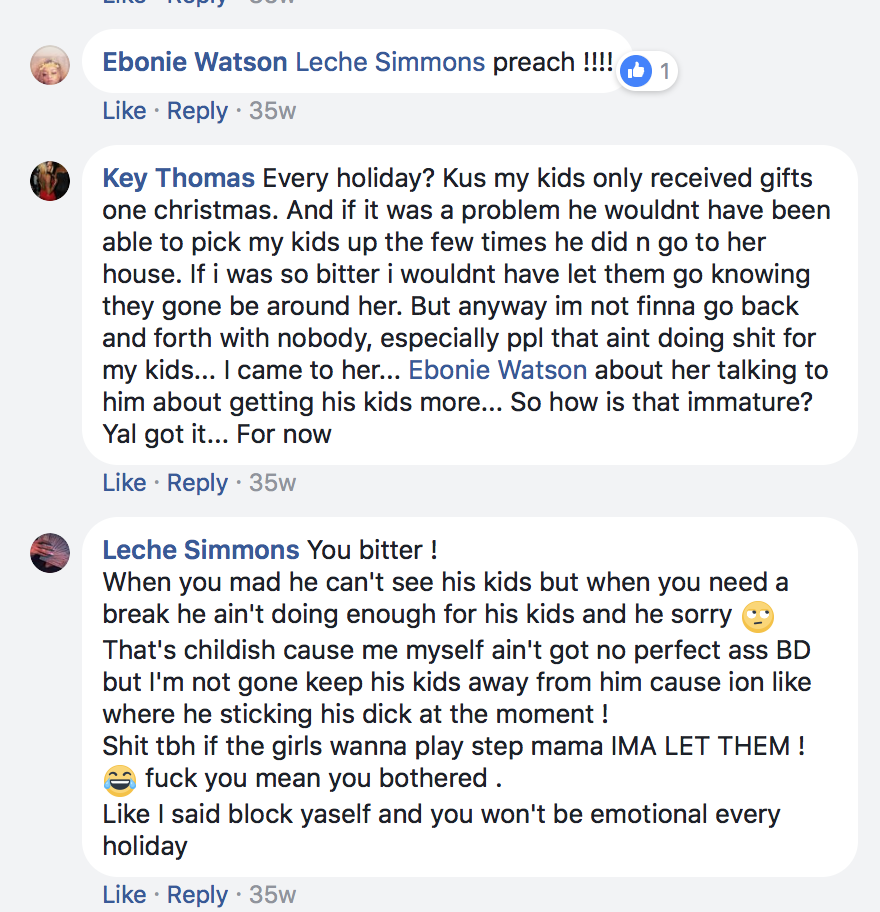Reply to Key Thomas's comment
The height and width of the screenshot is (912, 880).
197,482
